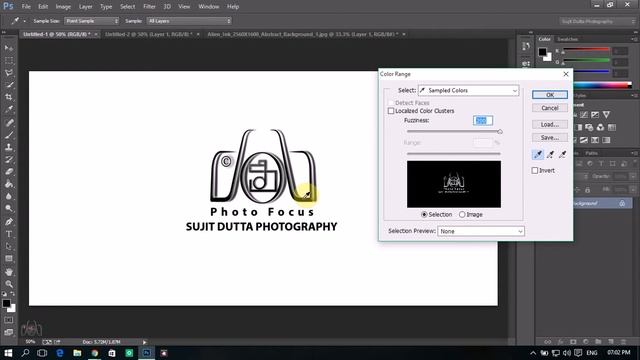Select the Type tool
This screenshot has width=640, height=360.
coord(9,234)
